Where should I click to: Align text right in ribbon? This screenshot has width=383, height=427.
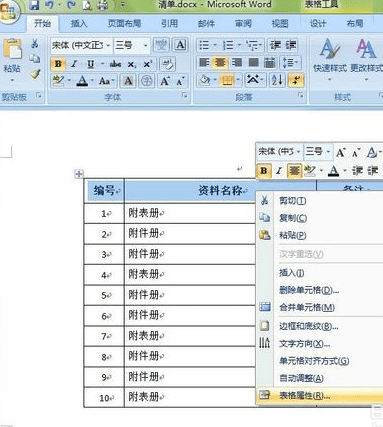pos(237,62)
